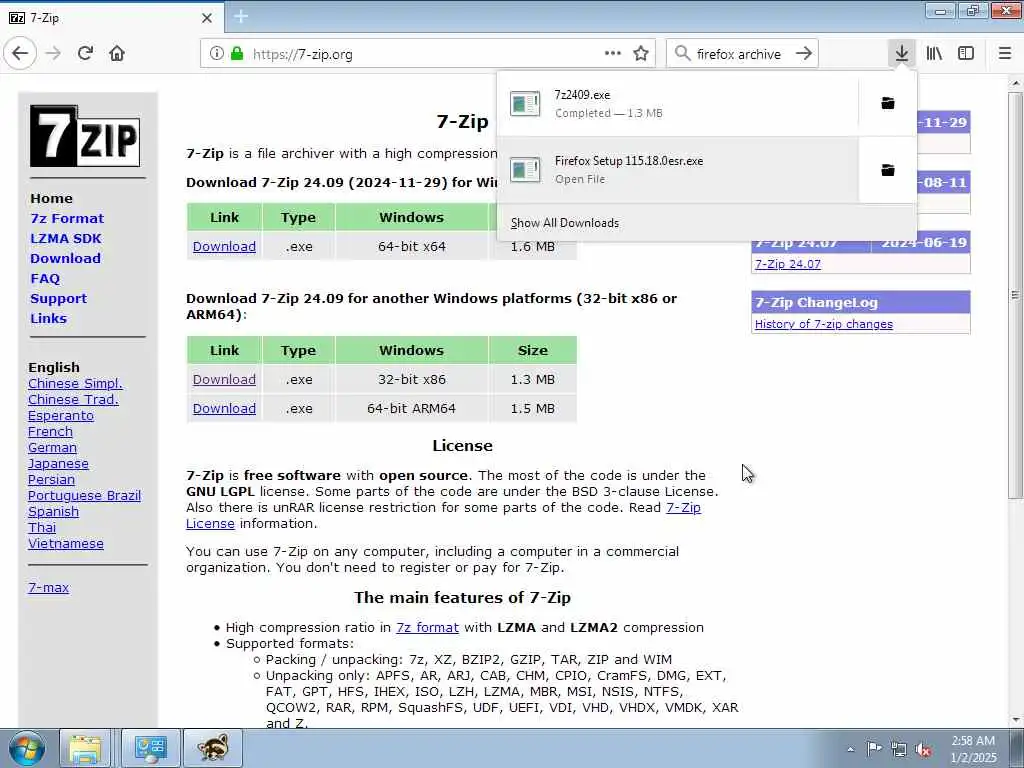Viewport: 1024px width, 768px height.
Task: Switch language to Chinese Trad.
Action: pyautogui.click(x=73, y=399)
